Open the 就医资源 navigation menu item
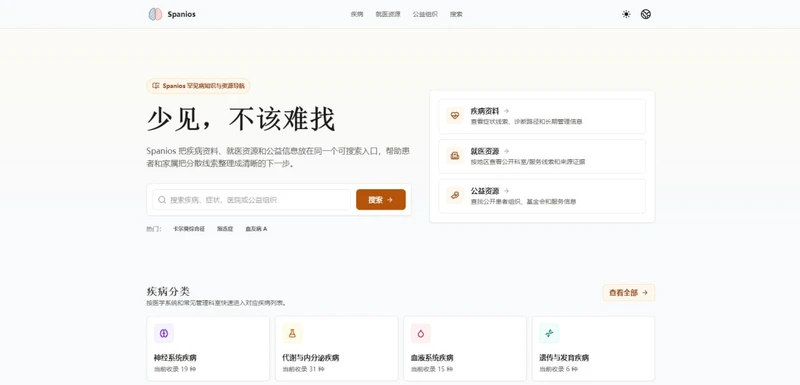Viewport: 800px width, 385px height. coord(388,14)
